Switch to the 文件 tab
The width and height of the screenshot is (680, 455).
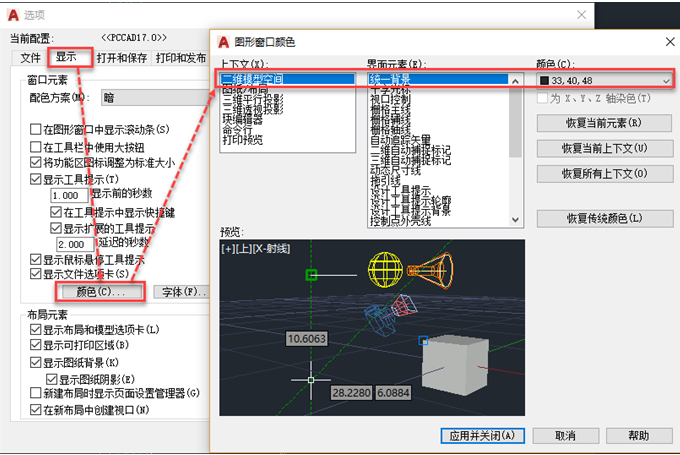point(30,58)
